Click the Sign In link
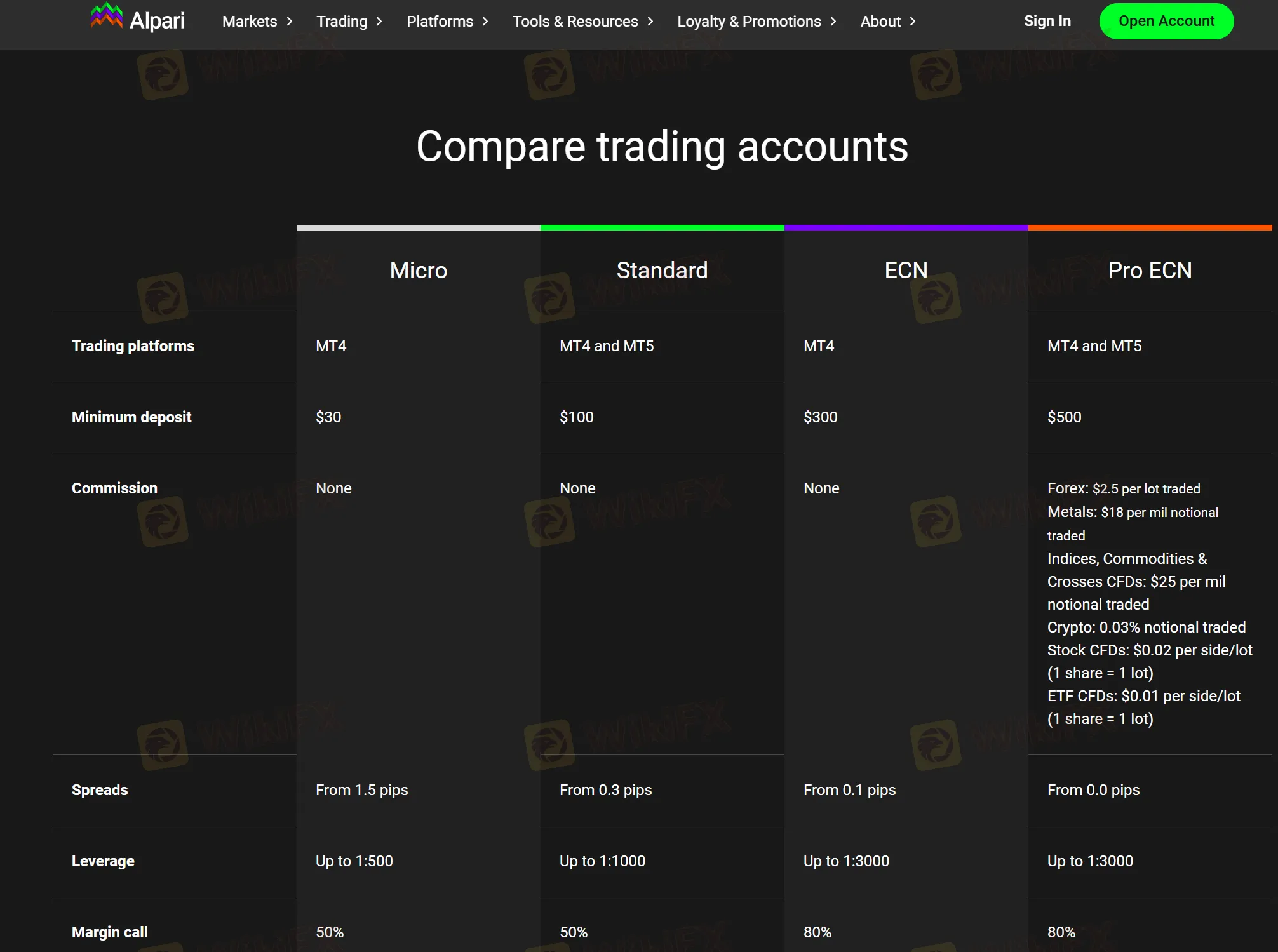This screenshot has width=1278, height=952. point(1047,21)
